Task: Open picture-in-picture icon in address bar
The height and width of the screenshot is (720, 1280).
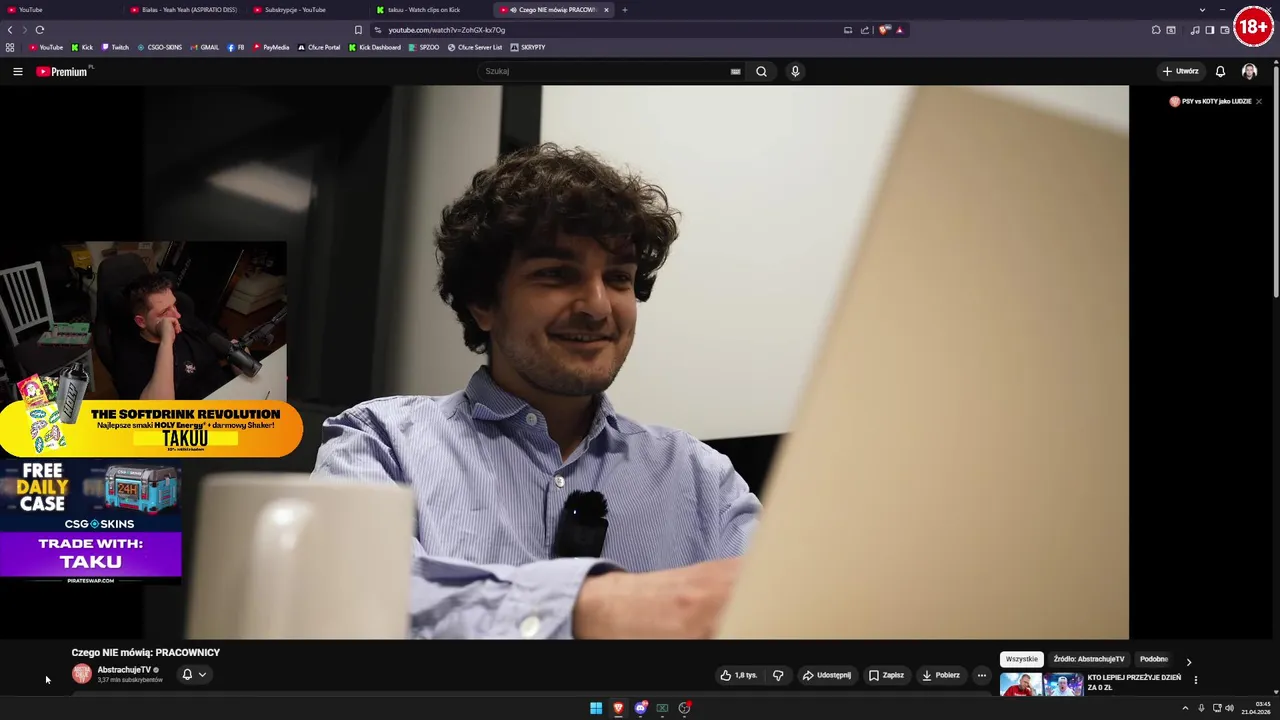Action: pos(848,30)
